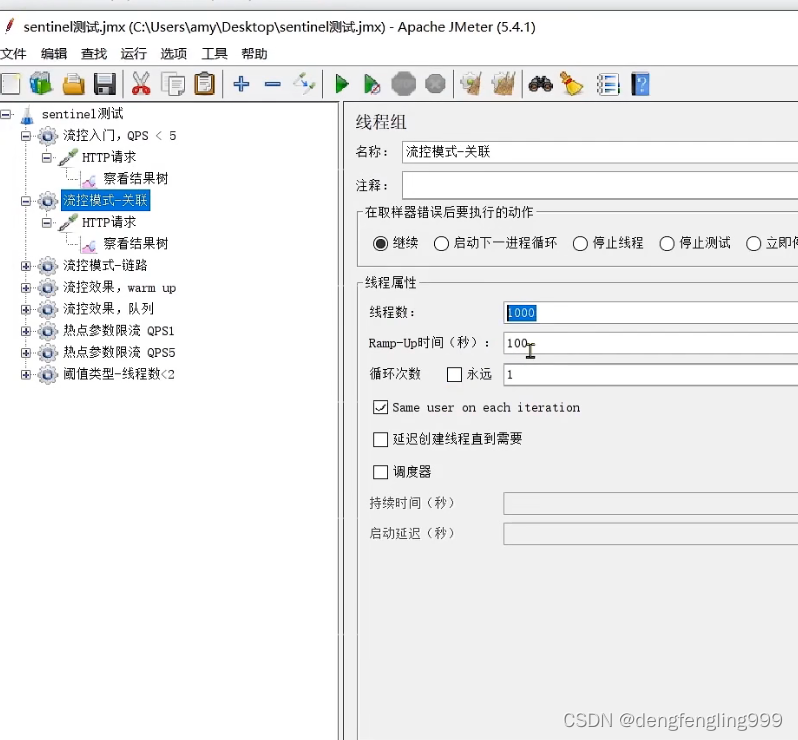Image resolution: width=798 pixels, height=740 pixels.
Task: Click the New test plan toolbar icon
Action: pyautogui.click(x=10, y=84)
